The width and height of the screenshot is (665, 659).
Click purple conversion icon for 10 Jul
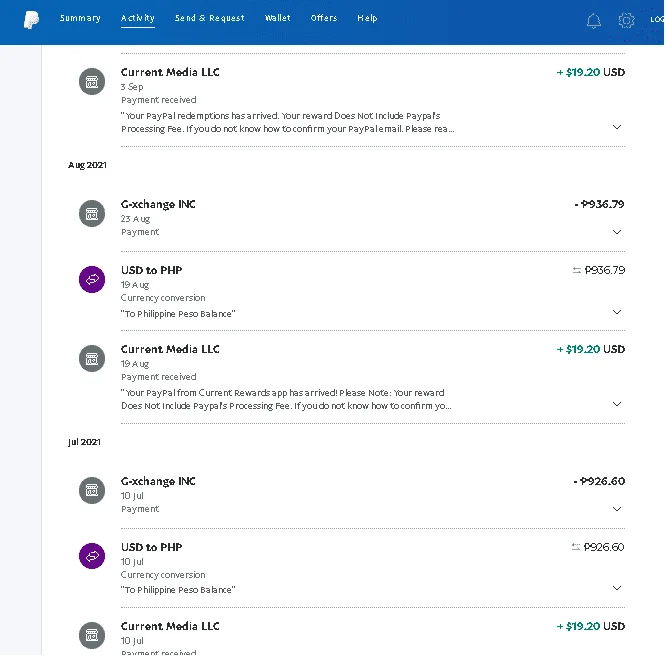pos(92,556)
